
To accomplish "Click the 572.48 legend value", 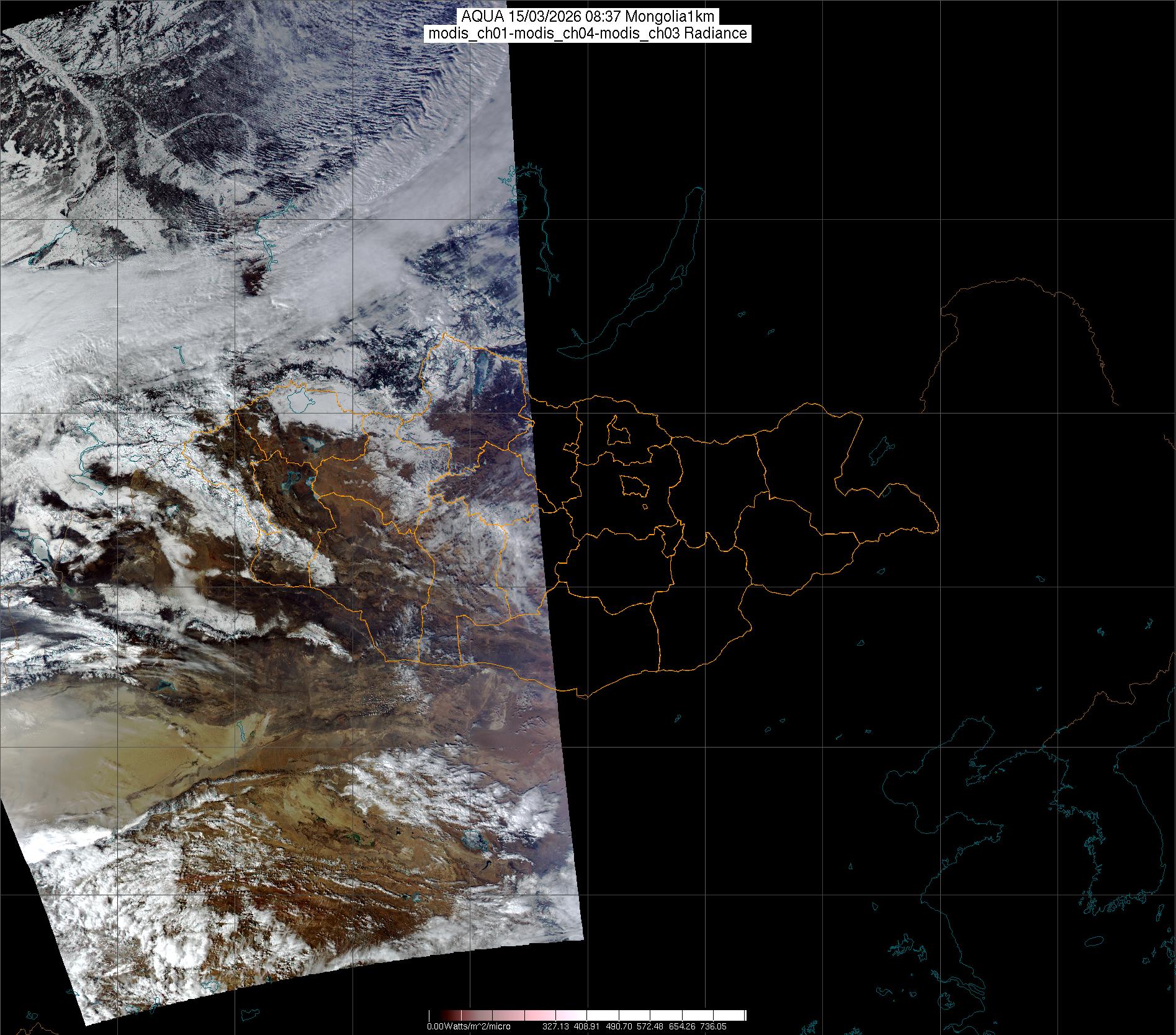I will click(x=650, y=1026).
